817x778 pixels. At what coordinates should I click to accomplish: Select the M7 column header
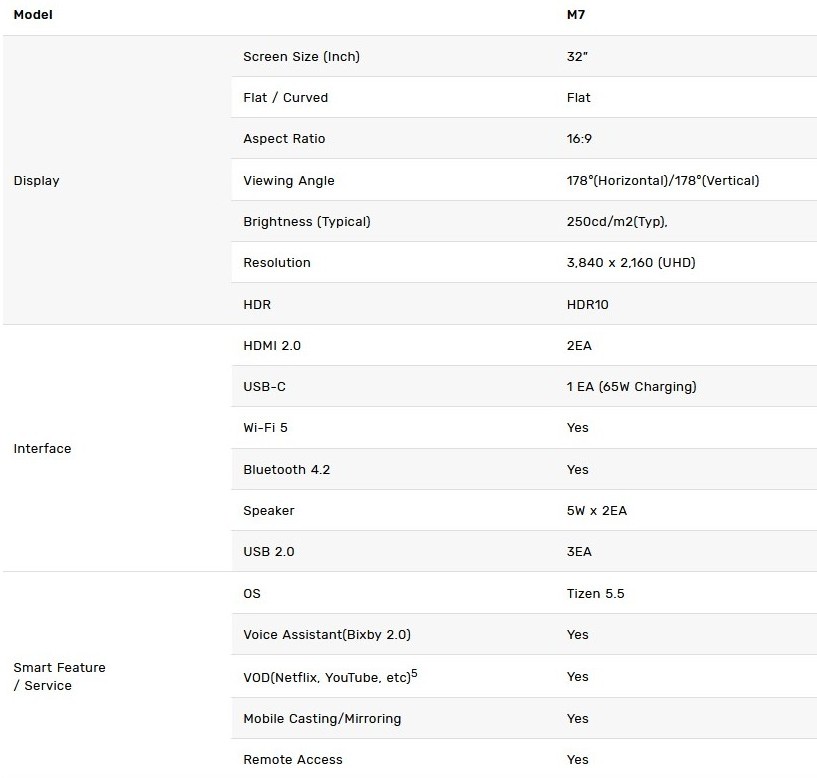[x=576, y=15]
